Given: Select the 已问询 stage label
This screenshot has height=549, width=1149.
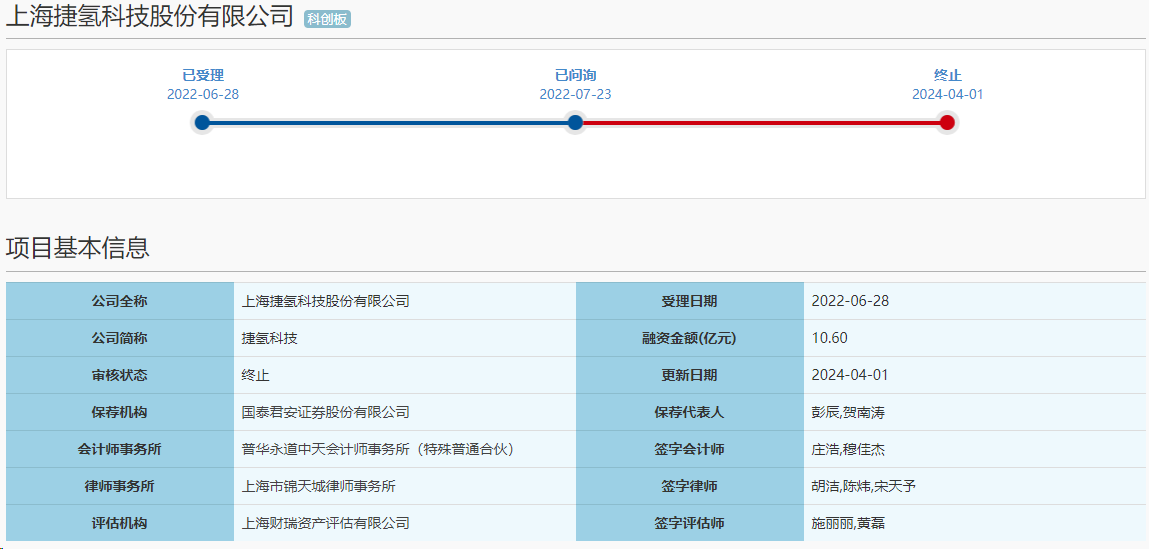Looking at the screenshot, I should click(x=575, y=75).
